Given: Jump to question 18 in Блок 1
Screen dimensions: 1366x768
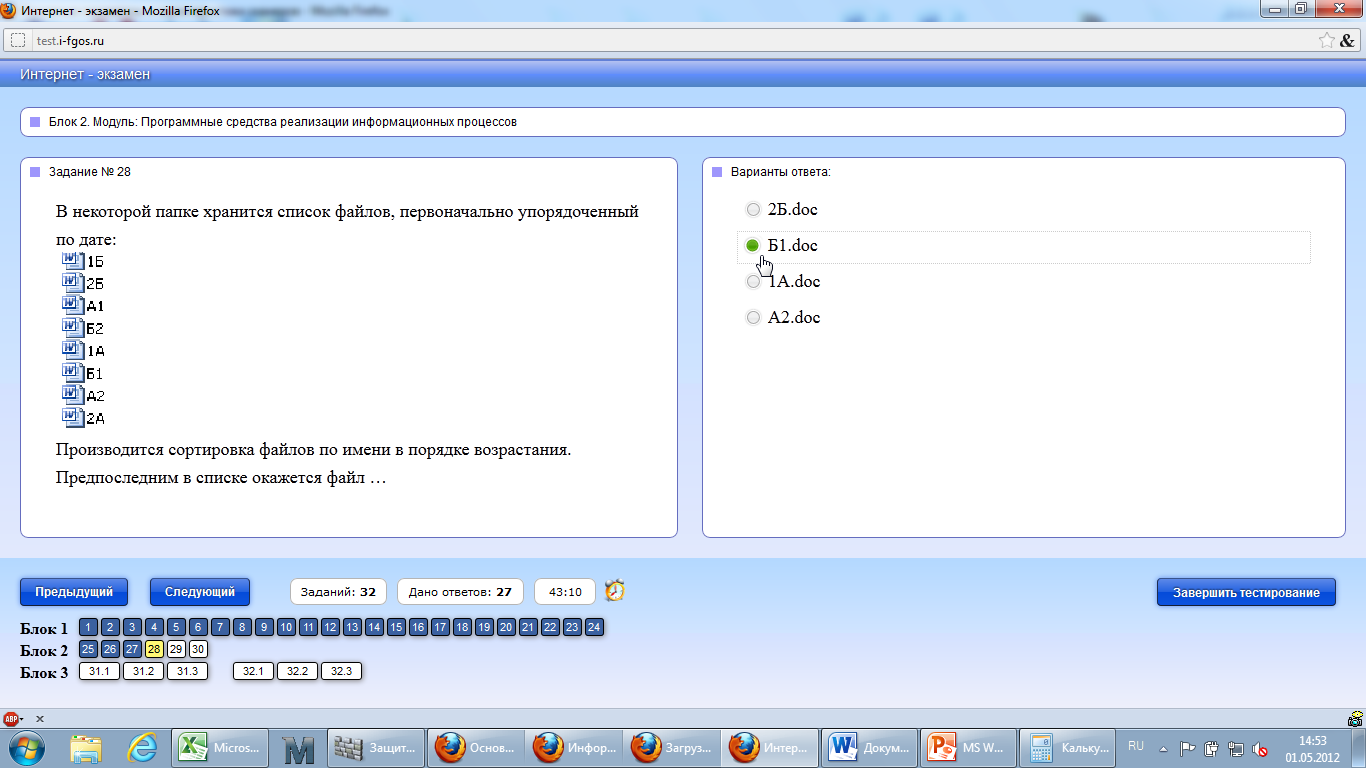Looking at the screenshot, I should coord(462,628).
